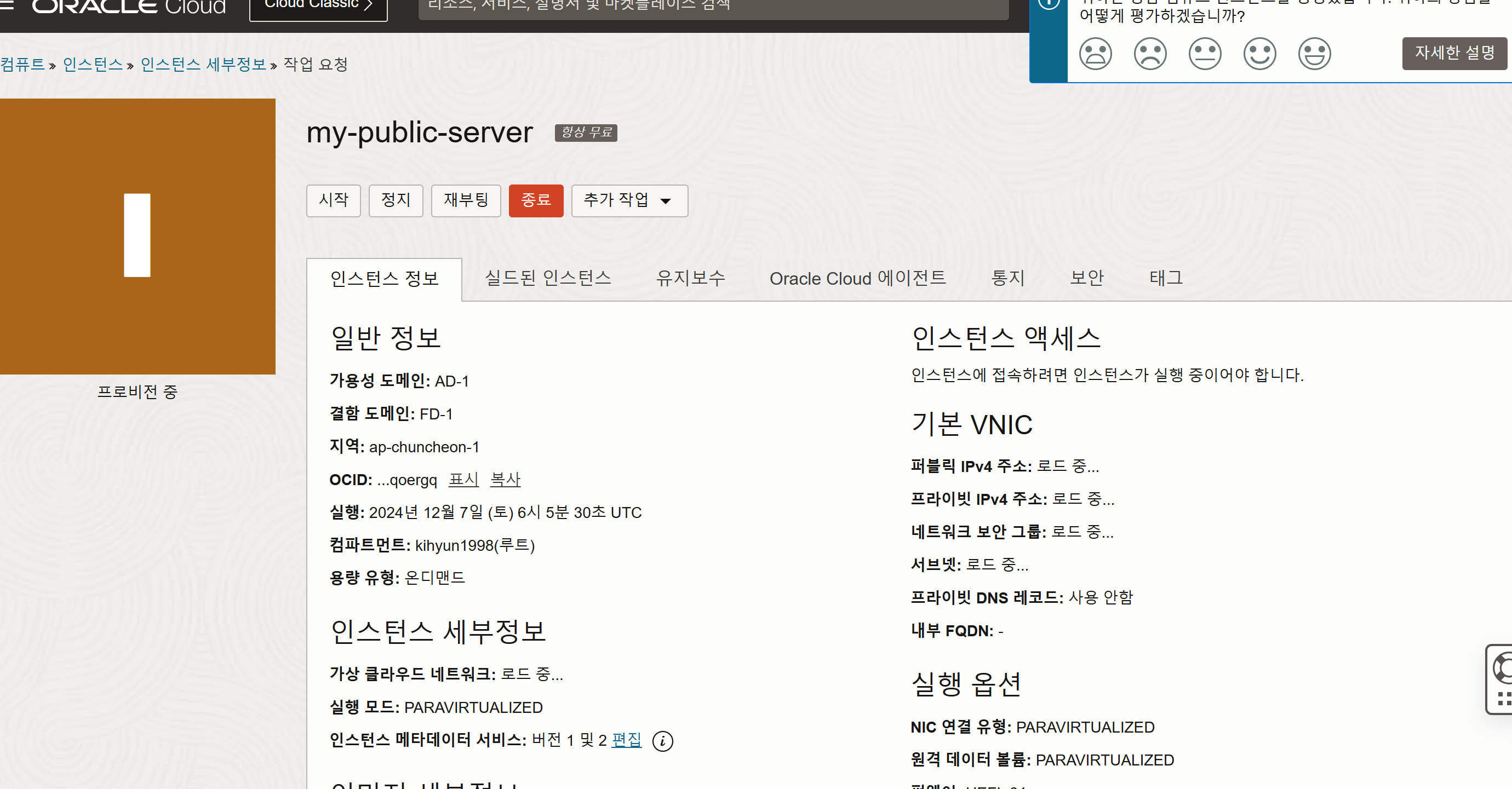The width and height of the screenshot is (1512, 789).
Task: Click the 퍼블릭 IPv4 주소 loading value
Action: click(x=1068, y=467)
